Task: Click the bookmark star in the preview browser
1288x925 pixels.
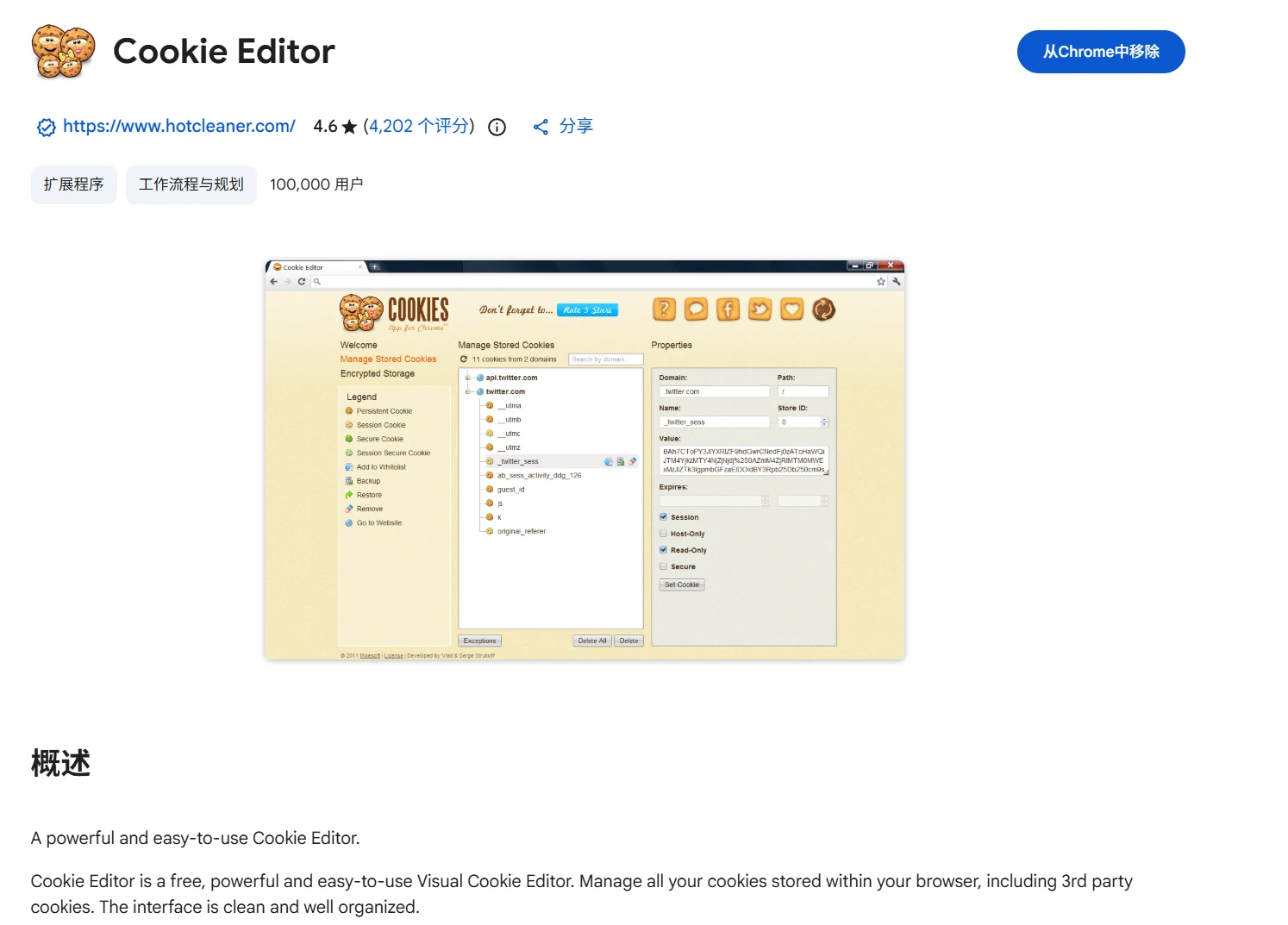Action: [881, 282]
